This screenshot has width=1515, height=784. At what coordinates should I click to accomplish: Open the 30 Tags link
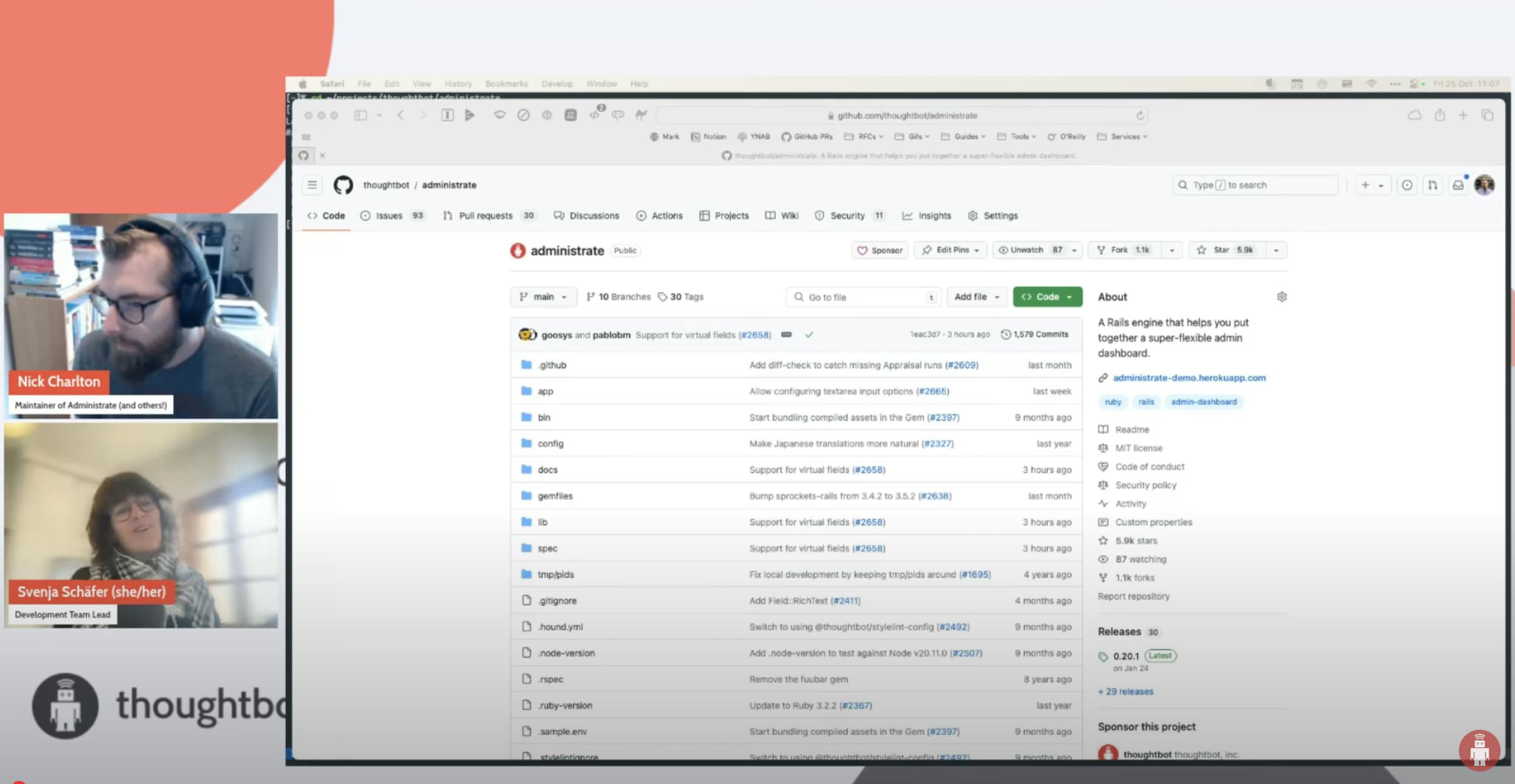click(x=680, y=297)
